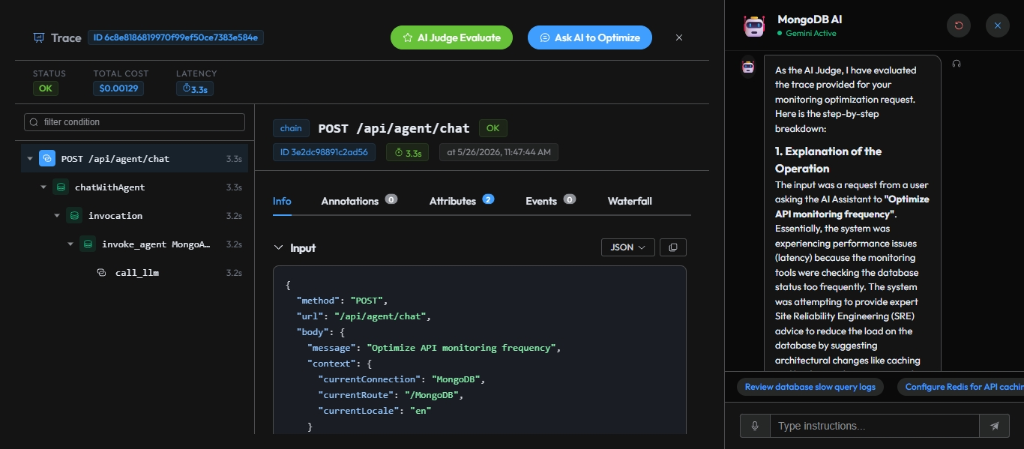The height and width of the screenshot is (449, 1024).
Task: Click the total cost $0.00129 value
Action: pyautogui.click(x=118, y=89)
